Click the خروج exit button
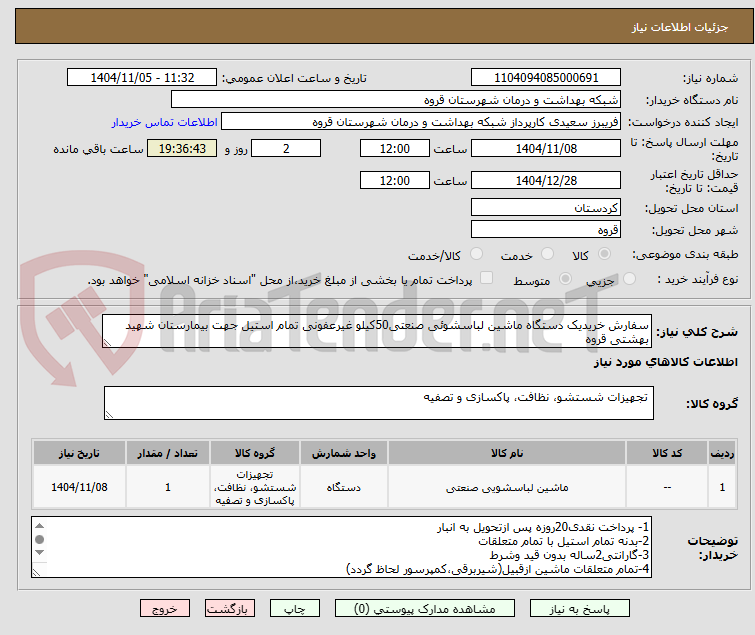755x635 pixels. point(165,609)
